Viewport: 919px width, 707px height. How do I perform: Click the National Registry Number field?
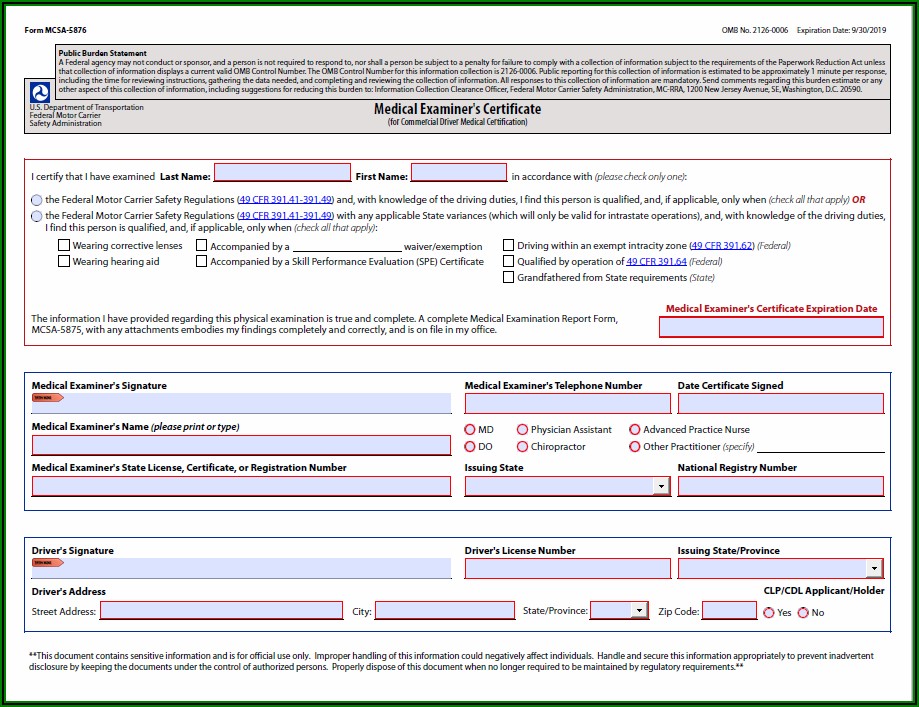780,487
